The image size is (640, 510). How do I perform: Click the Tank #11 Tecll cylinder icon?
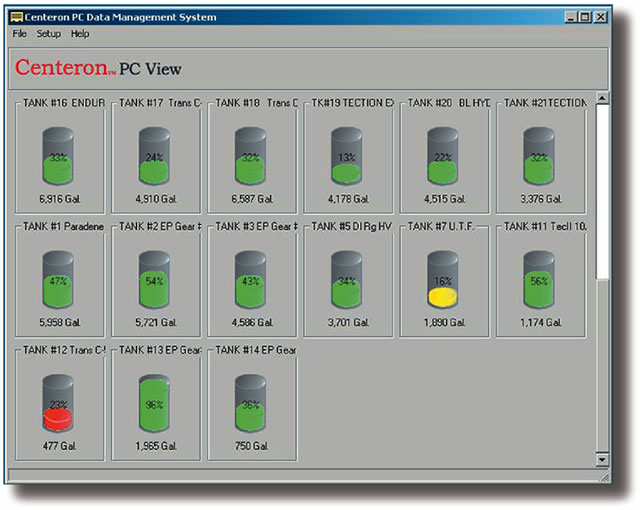coord(539,279)
